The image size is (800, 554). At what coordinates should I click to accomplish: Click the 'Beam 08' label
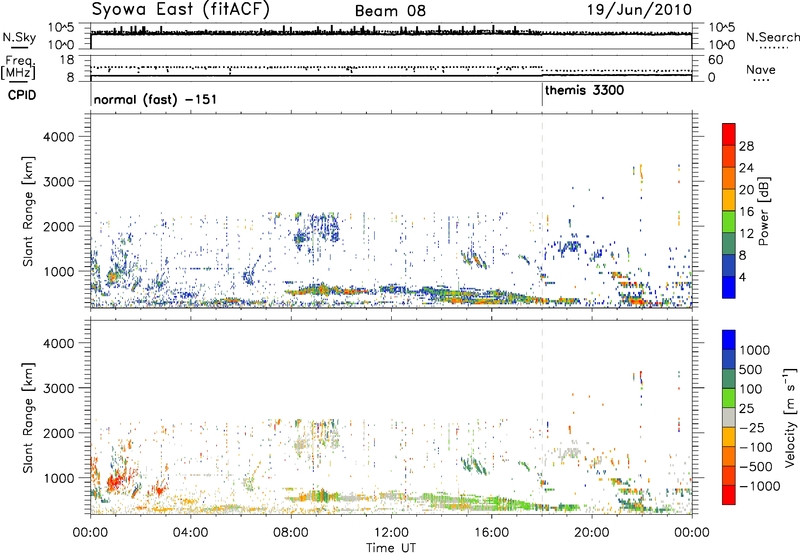pyautogui.click(x=390, y=11)
